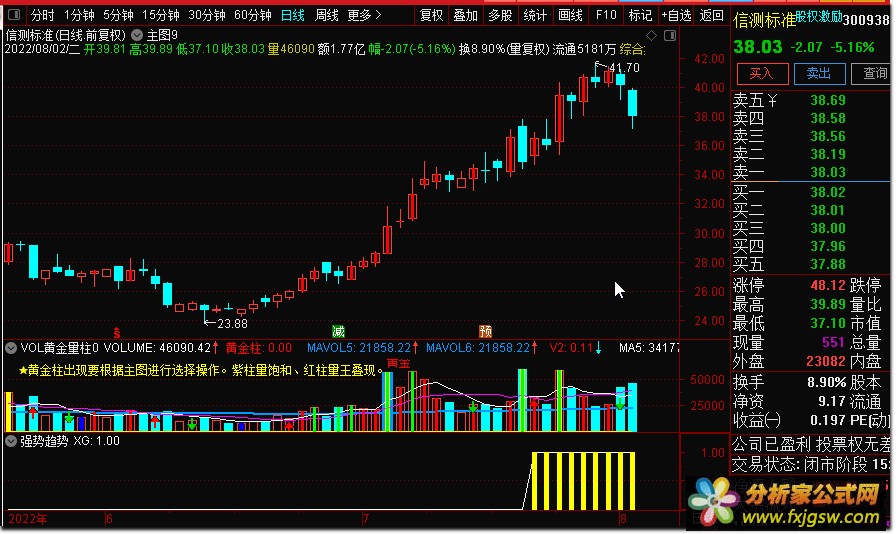Select the 买五 price 37.88
896x534 pixels.
pyautogui.click(x=827, y=264)
